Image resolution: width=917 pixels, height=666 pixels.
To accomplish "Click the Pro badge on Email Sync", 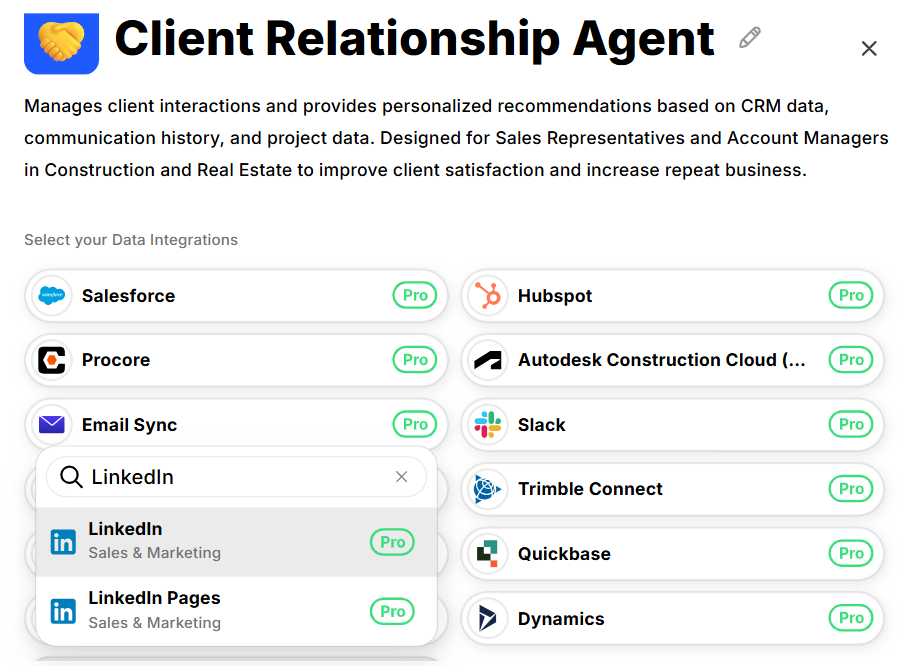I will [415, 424].
